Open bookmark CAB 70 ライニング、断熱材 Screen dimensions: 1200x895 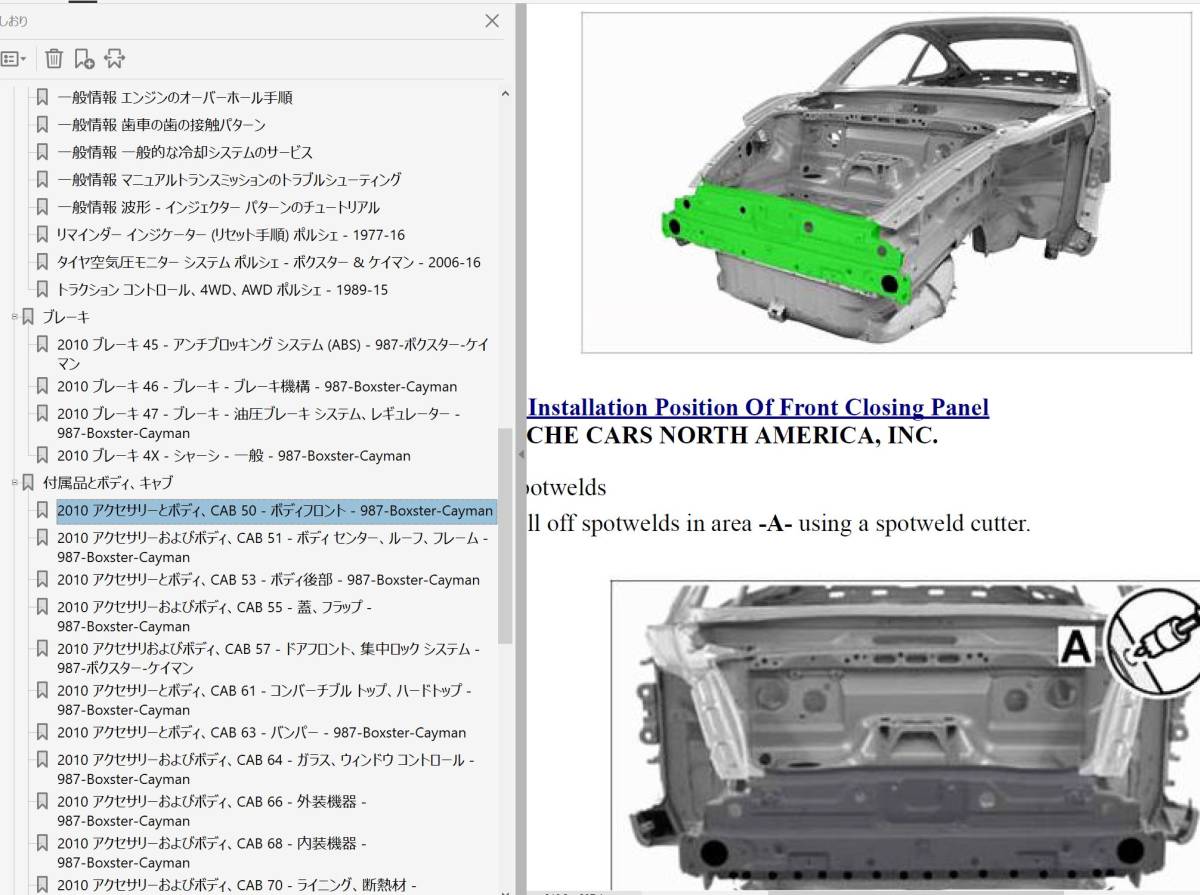click(237, 885)
